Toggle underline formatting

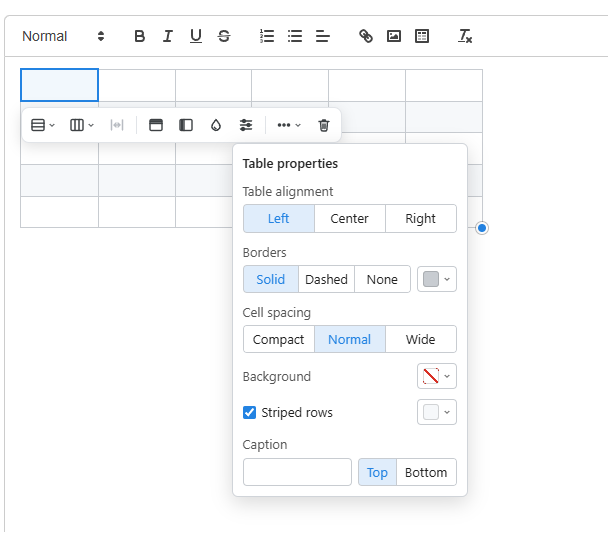coord(196,36)
